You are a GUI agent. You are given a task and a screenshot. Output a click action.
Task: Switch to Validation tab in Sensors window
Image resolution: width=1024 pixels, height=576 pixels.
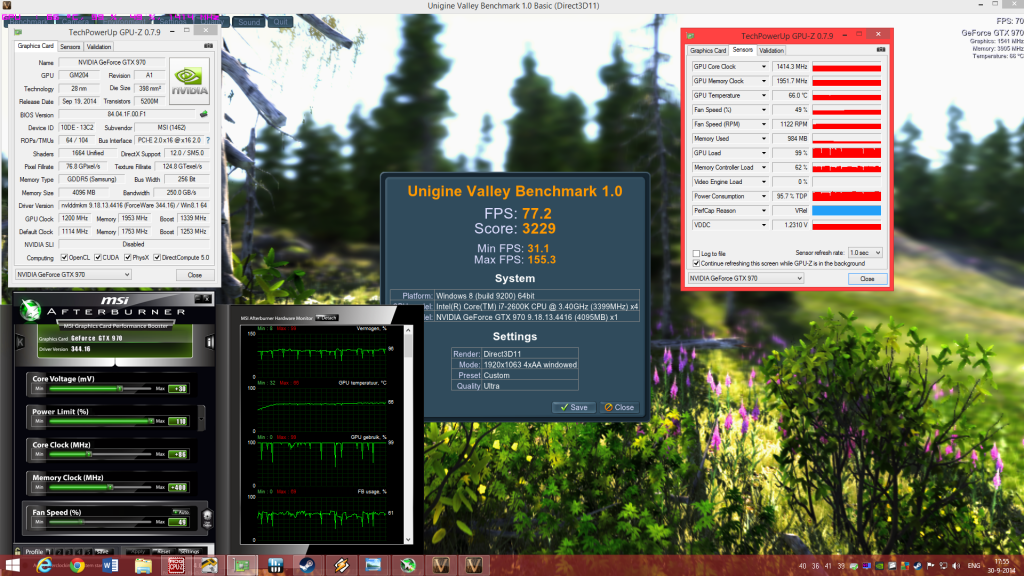coord(771,50)
